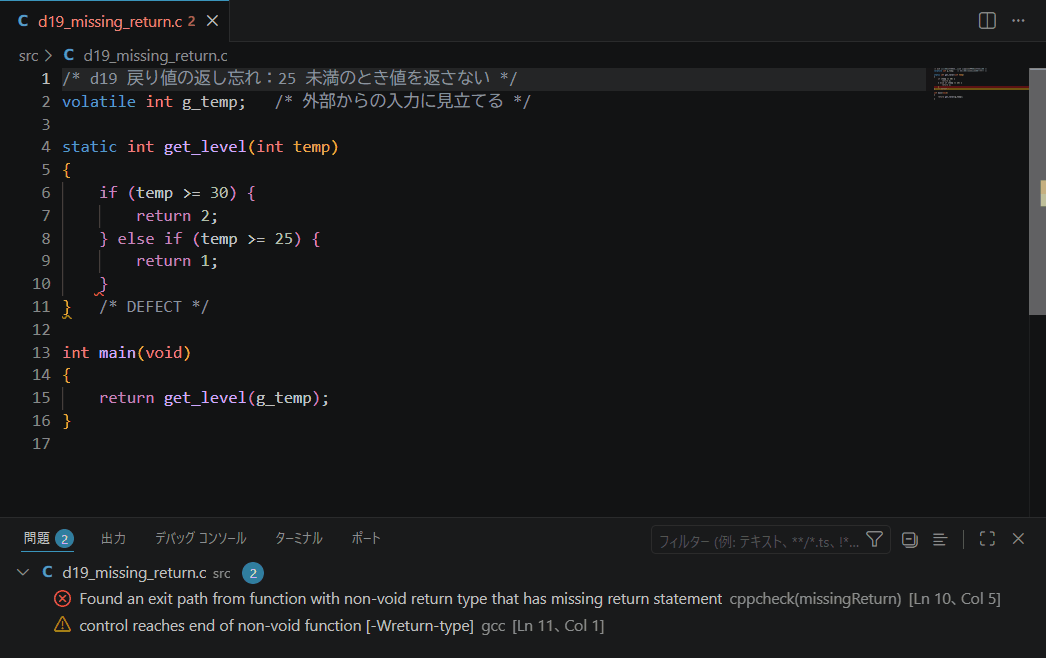Screen dimensions: 1046x658
Task: Collapse all problems in the panel
Action: point(909,539)
